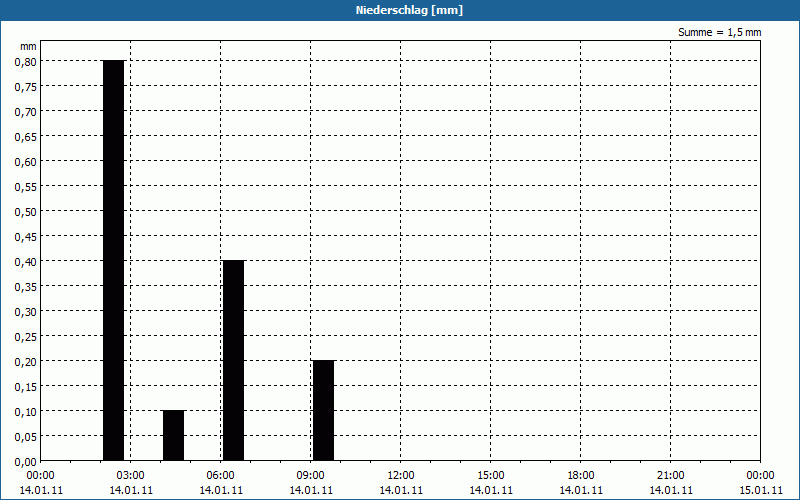Click y-axis value 0,45

coord(26,236)
